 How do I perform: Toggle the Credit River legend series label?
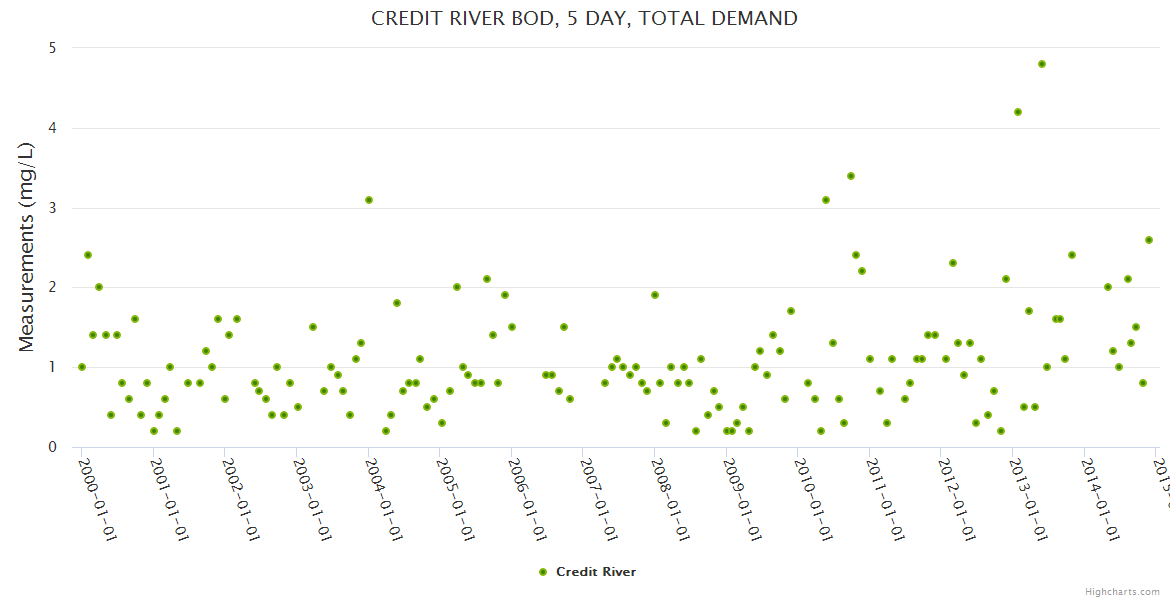coord(595,572)
